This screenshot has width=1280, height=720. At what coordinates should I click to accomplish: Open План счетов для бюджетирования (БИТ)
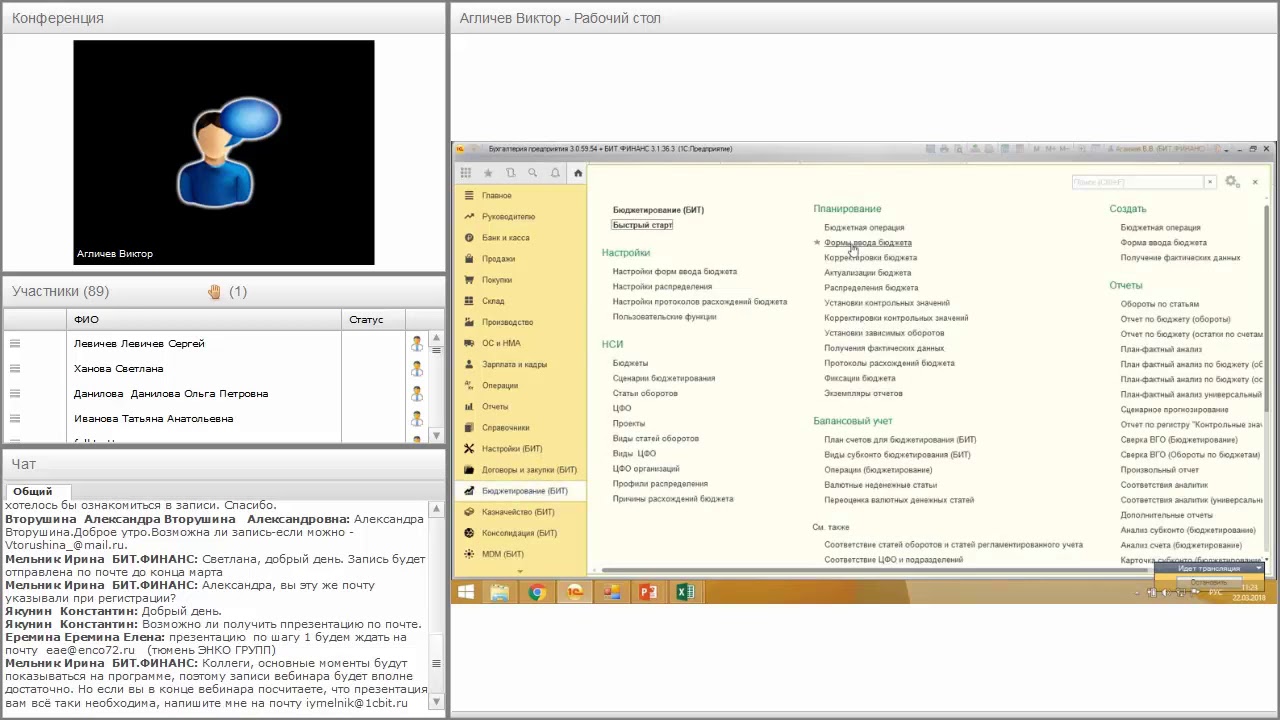pyautogui.click(x=900, y=440)
